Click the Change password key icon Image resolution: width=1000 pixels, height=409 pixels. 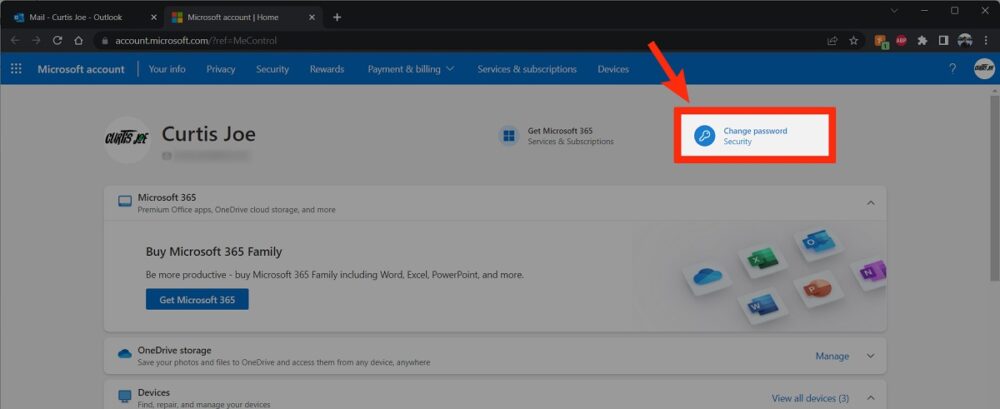click(x=704, y=137)
